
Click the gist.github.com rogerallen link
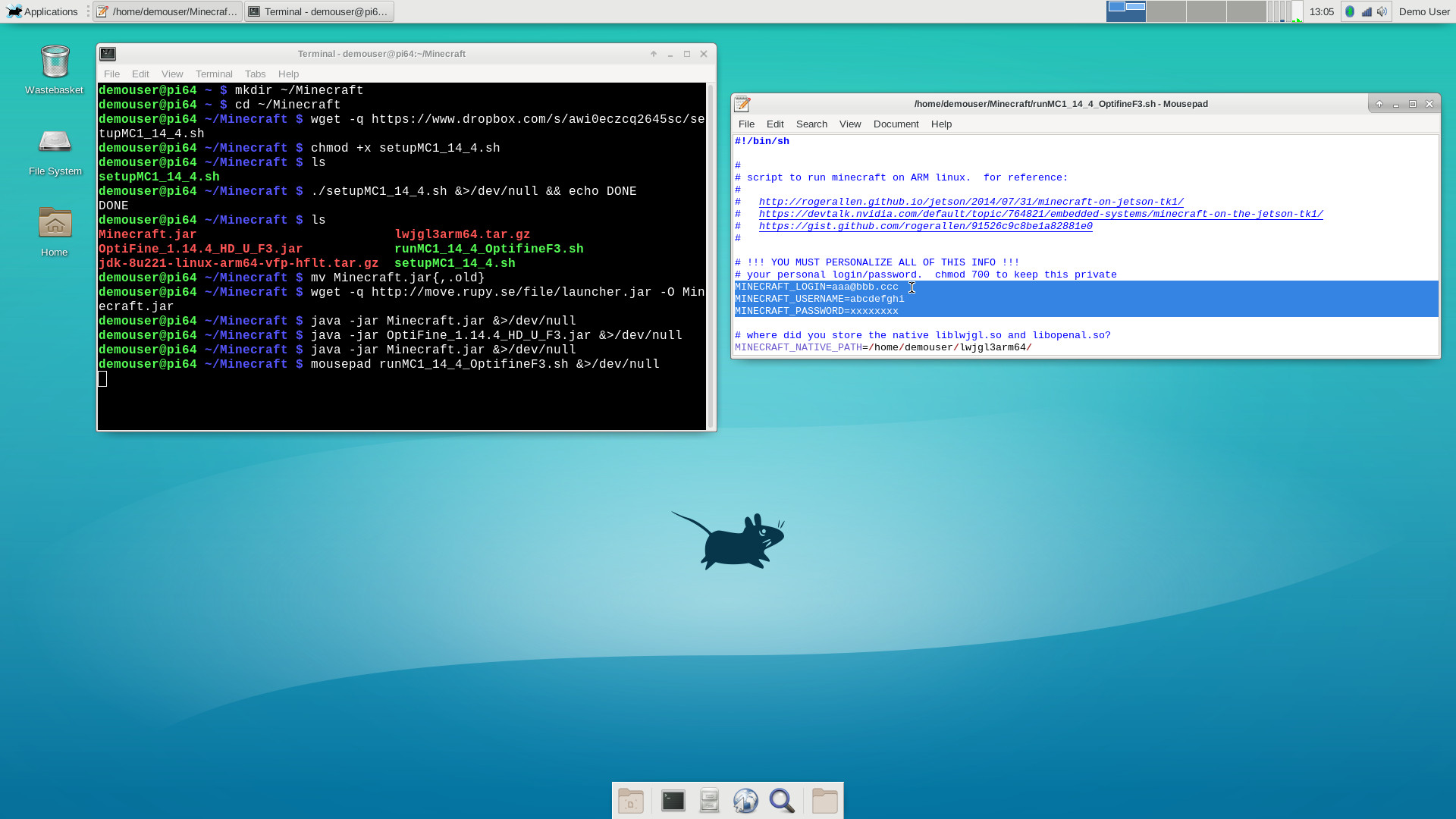click(925, 226)
